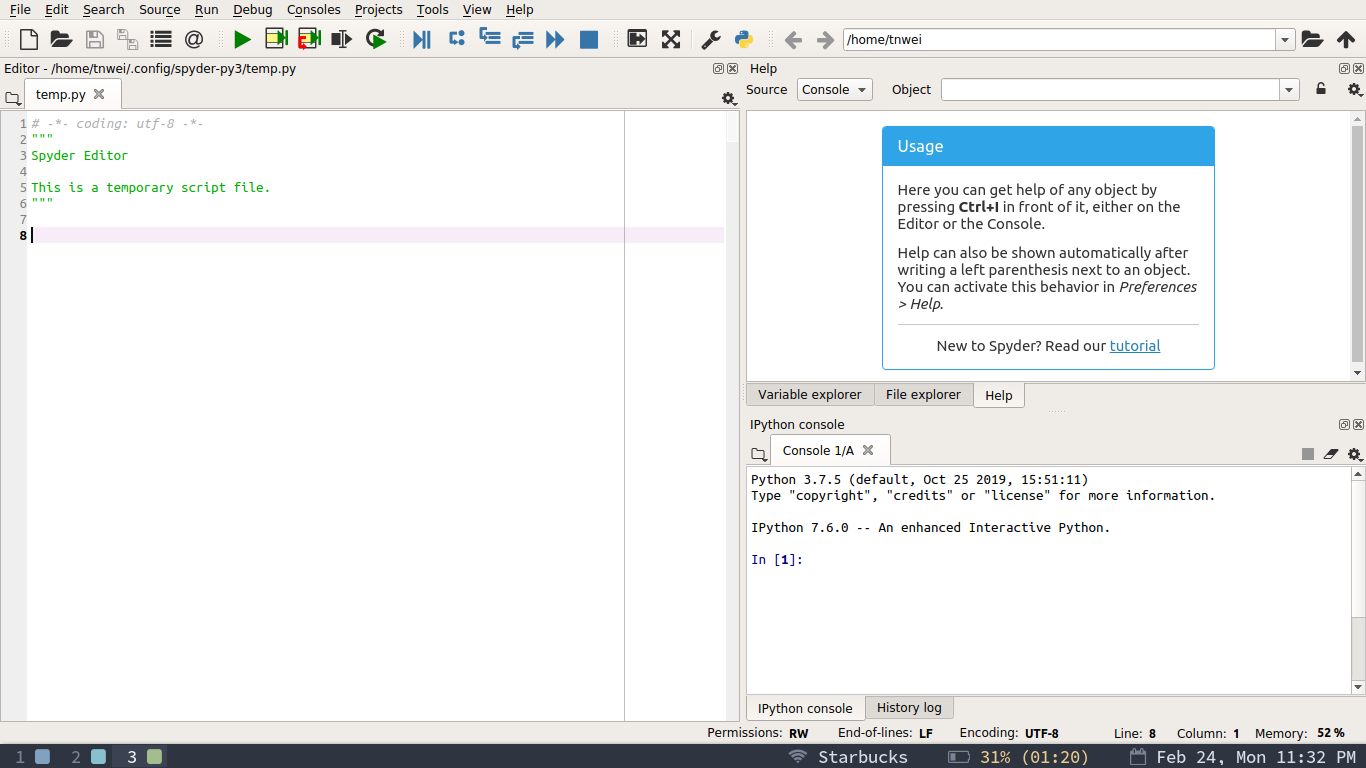Image resolution: width=1366 pixels, height=768 pixels.
Task: Start debugging the file
Action: pyautogui.click(x=422, y=40)
